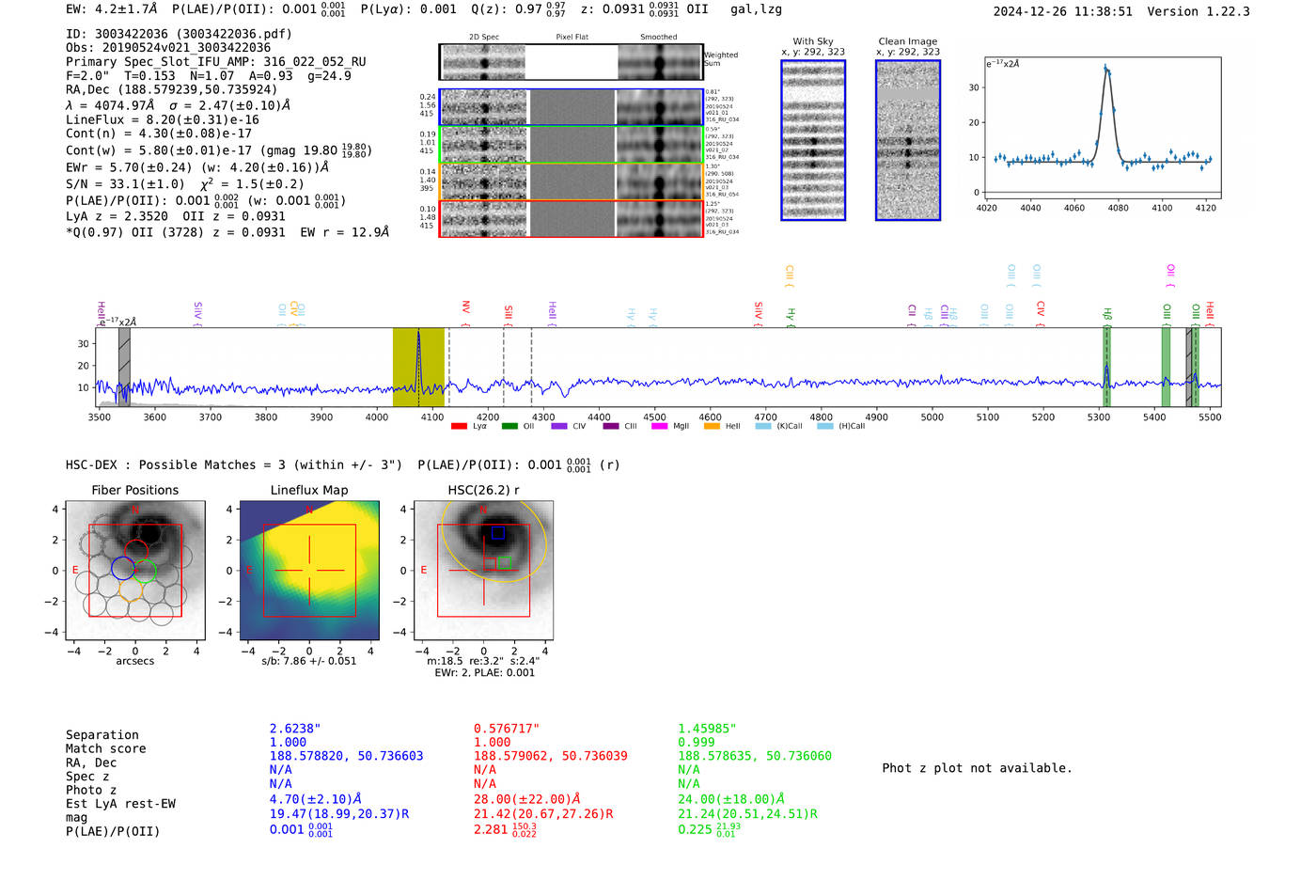The height and width of the screenshot is (896, 1316).
Task: Click the green separation value 1.45985"
Action: [707, 729]
